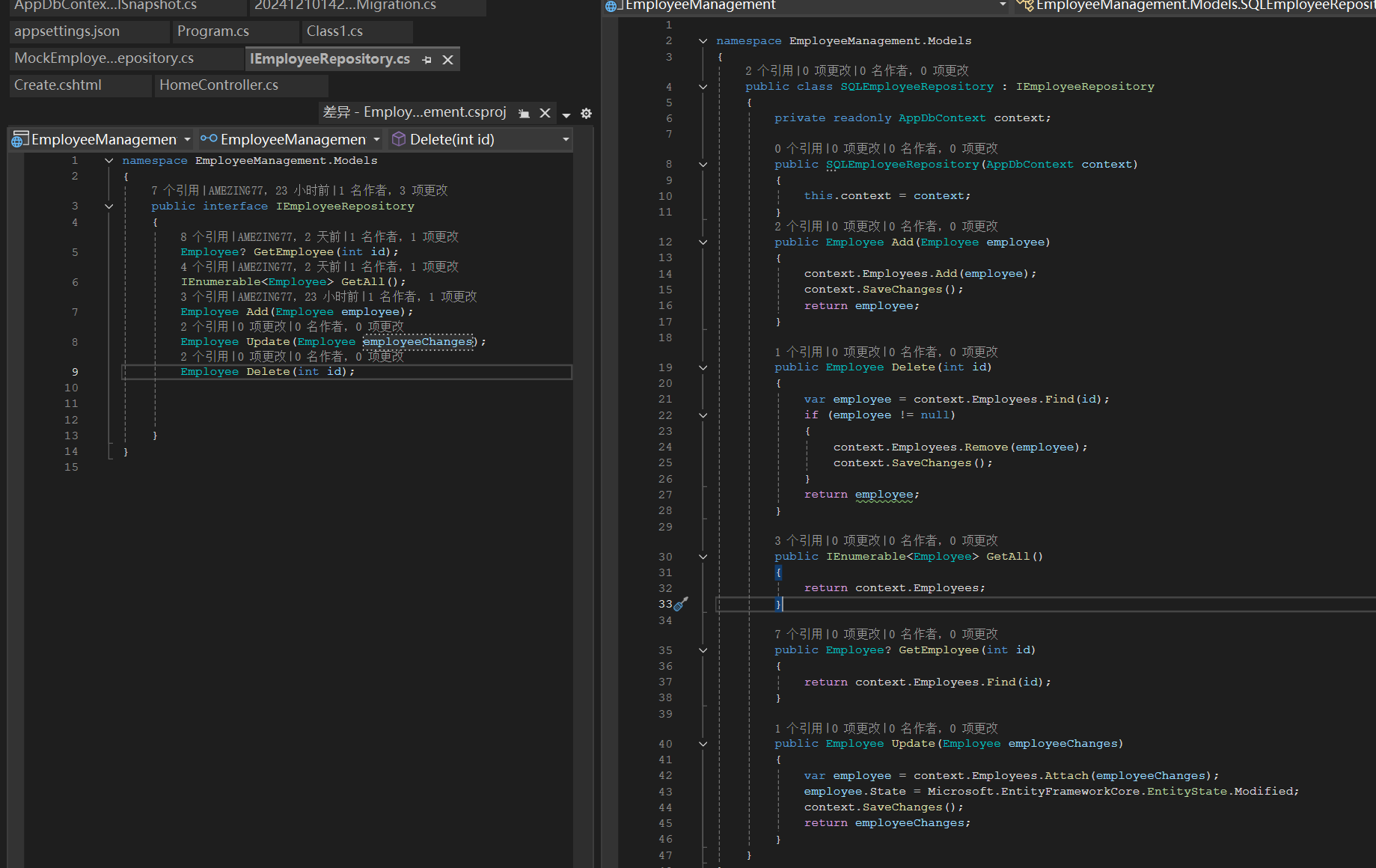Viewport: 1376px width, 868px height.
Task: Open the MockEmployeeRepository.cs tab
Action: 126,58
